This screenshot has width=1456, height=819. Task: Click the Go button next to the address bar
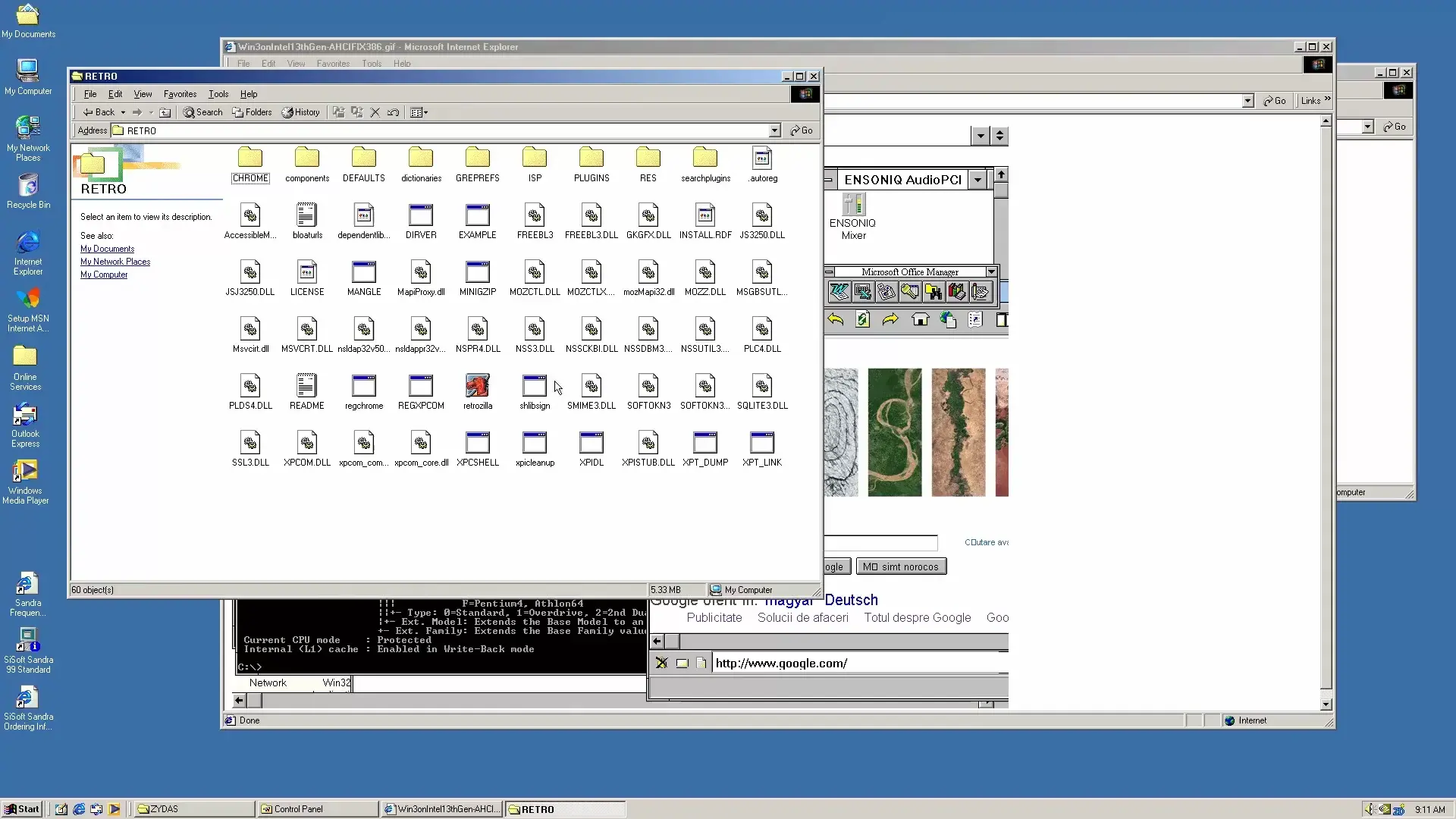click(802, 130)
